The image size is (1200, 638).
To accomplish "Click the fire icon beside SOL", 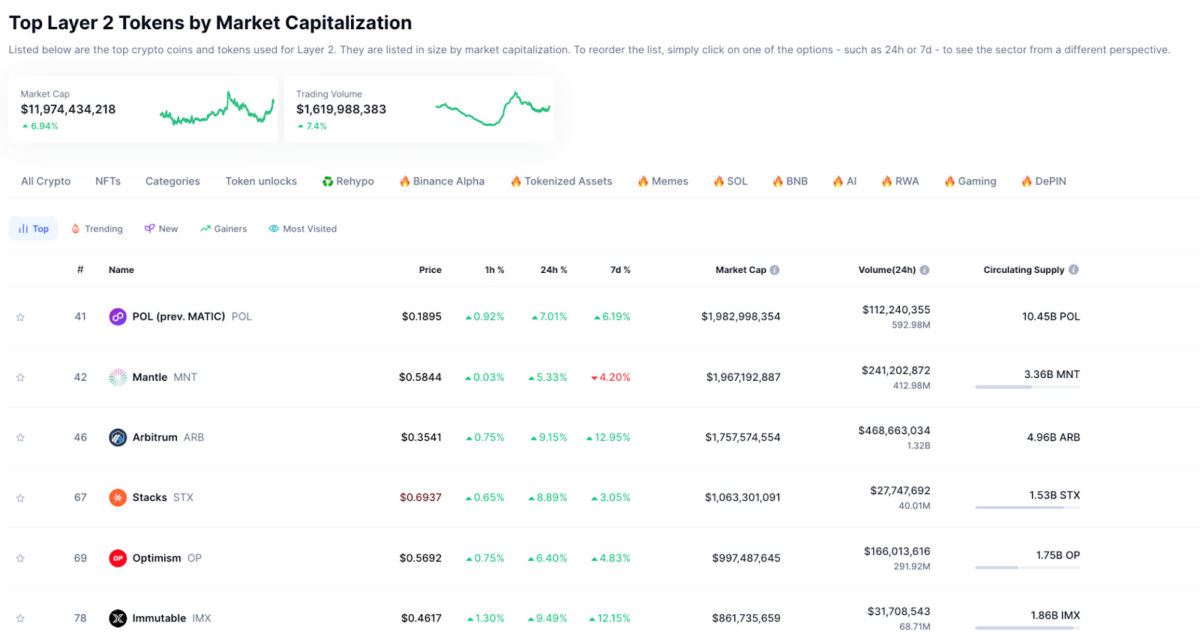I will (718, 181).
